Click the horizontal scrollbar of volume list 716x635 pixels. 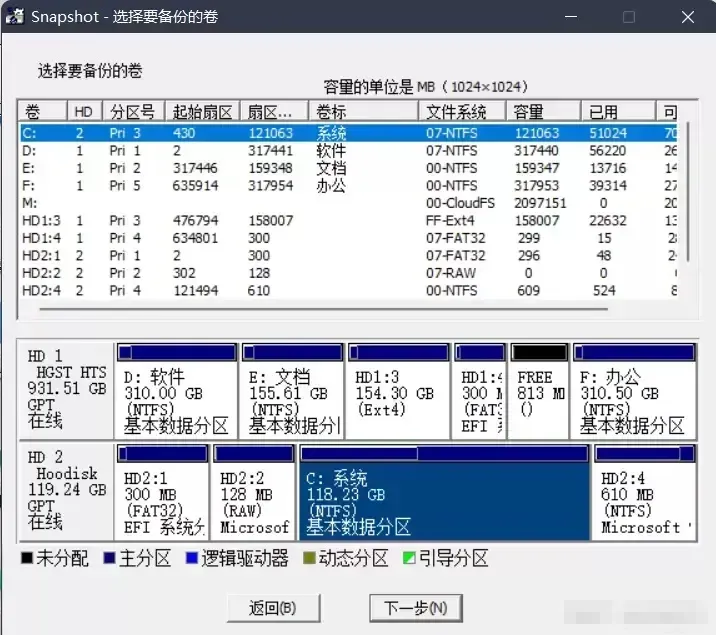[x=323, y=309]
